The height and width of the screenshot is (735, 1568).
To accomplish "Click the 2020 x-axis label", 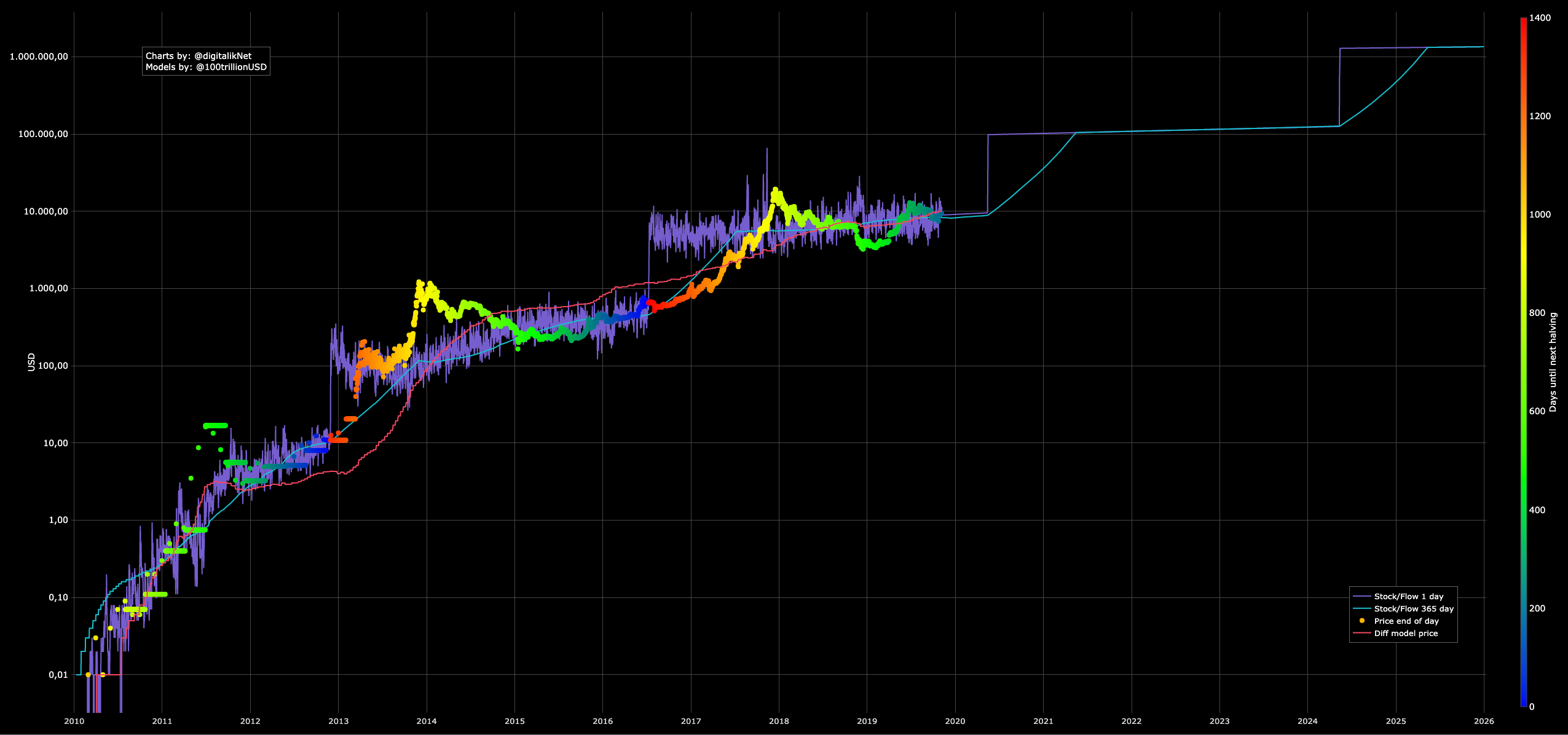I will pyautogui.click(x=955, y=721).
